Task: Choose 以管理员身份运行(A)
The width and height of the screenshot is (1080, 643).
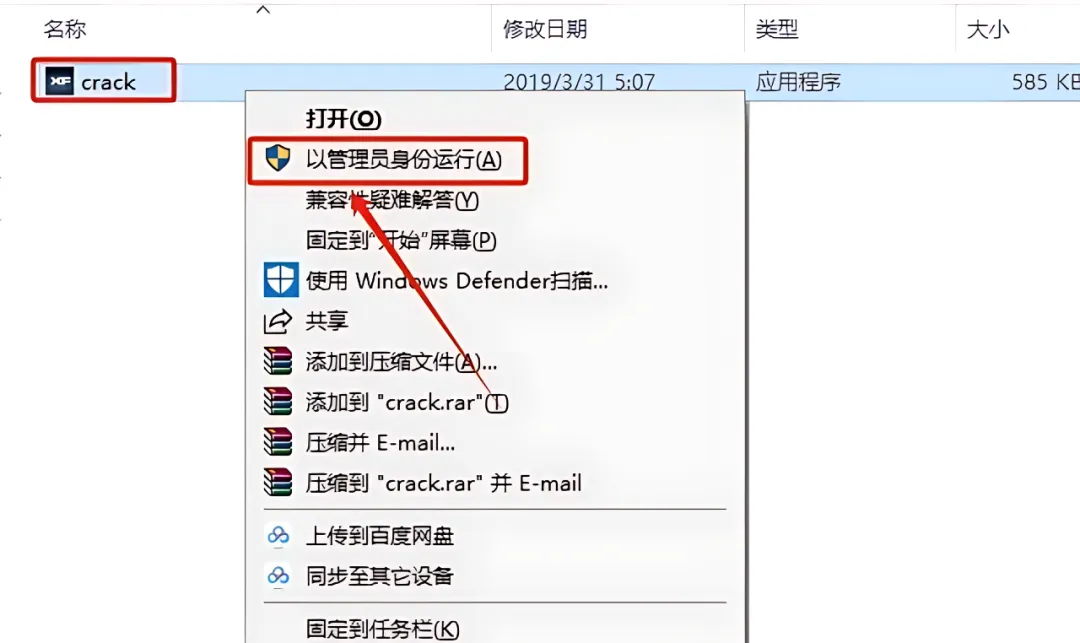Action: point(404,159)
